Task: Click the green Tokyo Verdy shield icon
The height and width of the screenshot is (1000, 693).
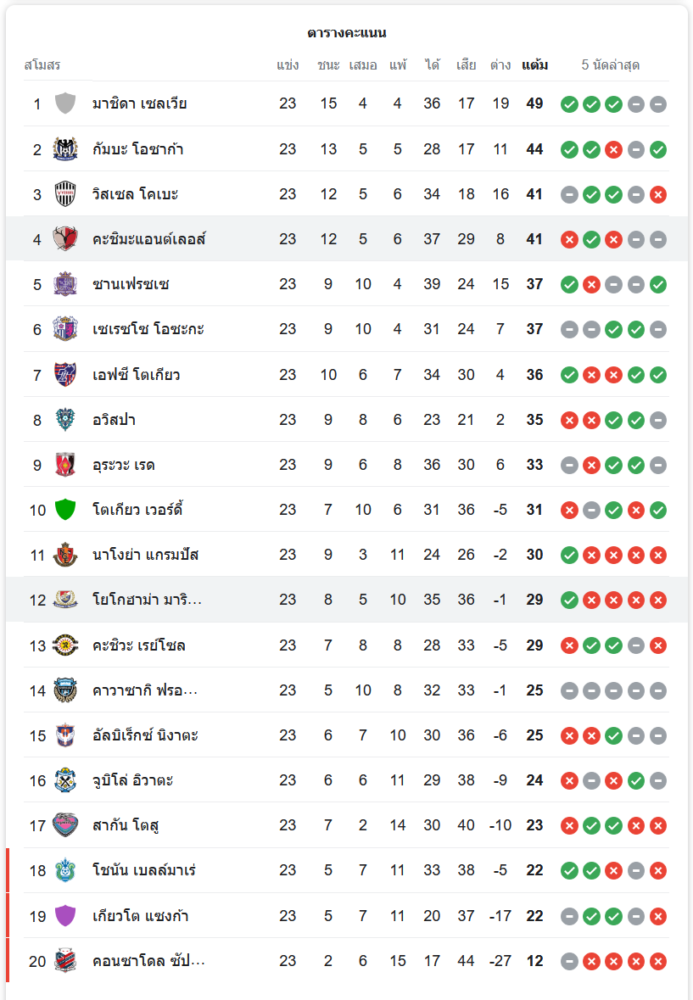Action: pyautogui.click(x=66, y=510)
